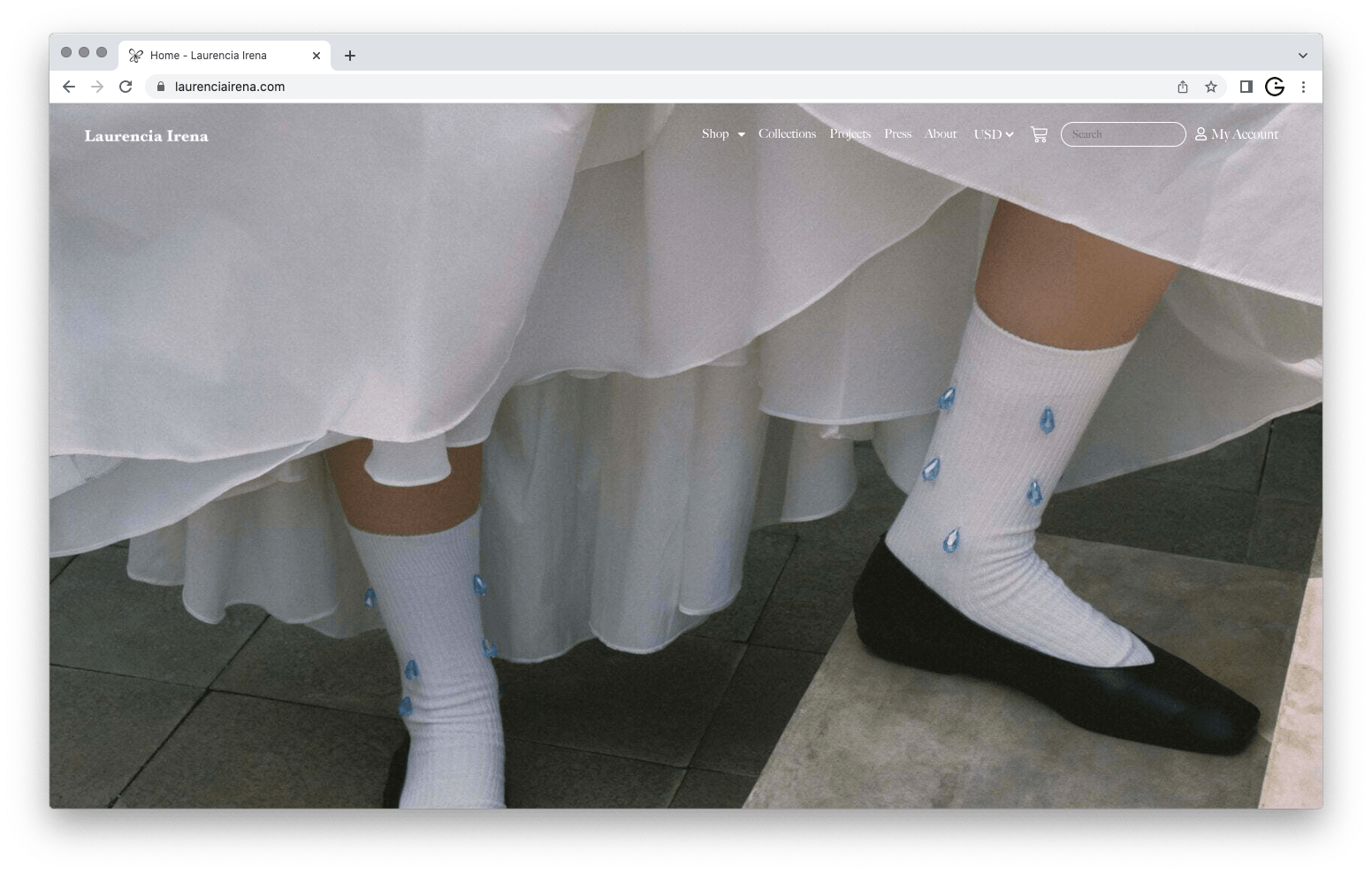Open the shopping cart icon
The height and width of the screenshot is (874, 1372).
coord(1039,134)
